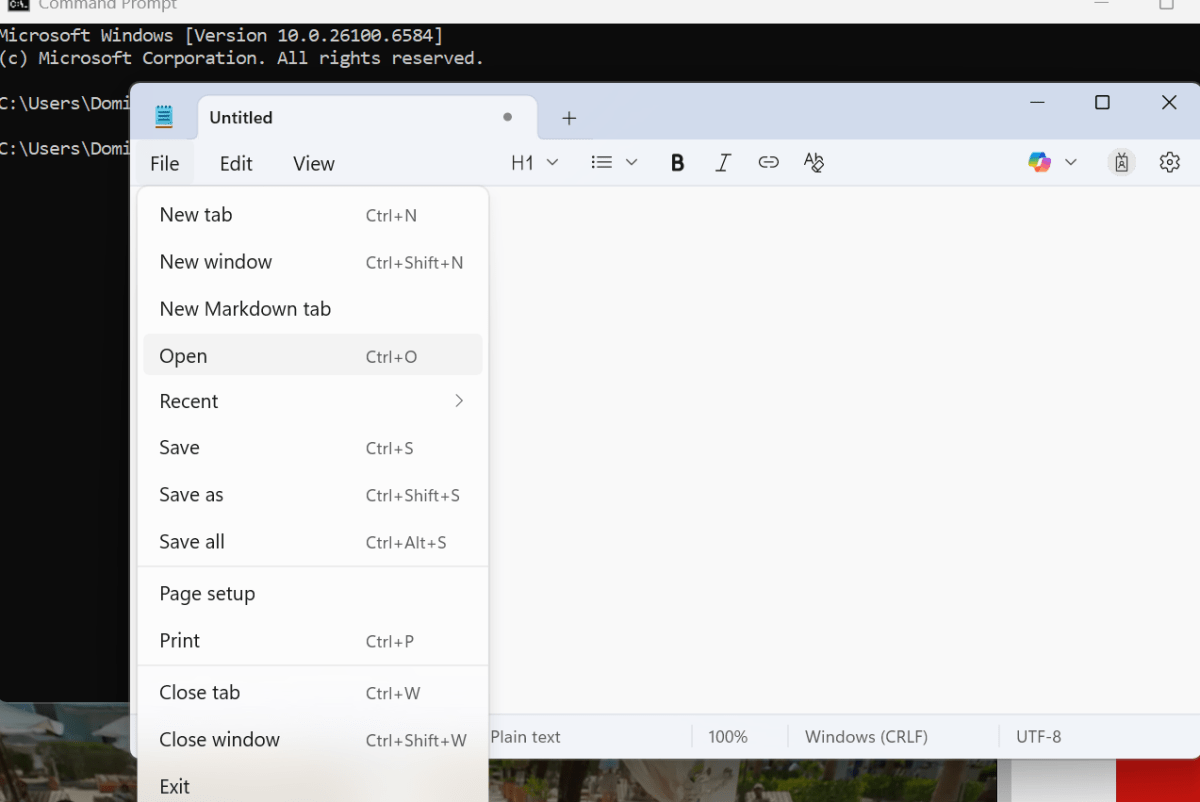Click the UTF-8 encoding in status bar
The image size is (1200, 802).
[x=1038, y=737]
